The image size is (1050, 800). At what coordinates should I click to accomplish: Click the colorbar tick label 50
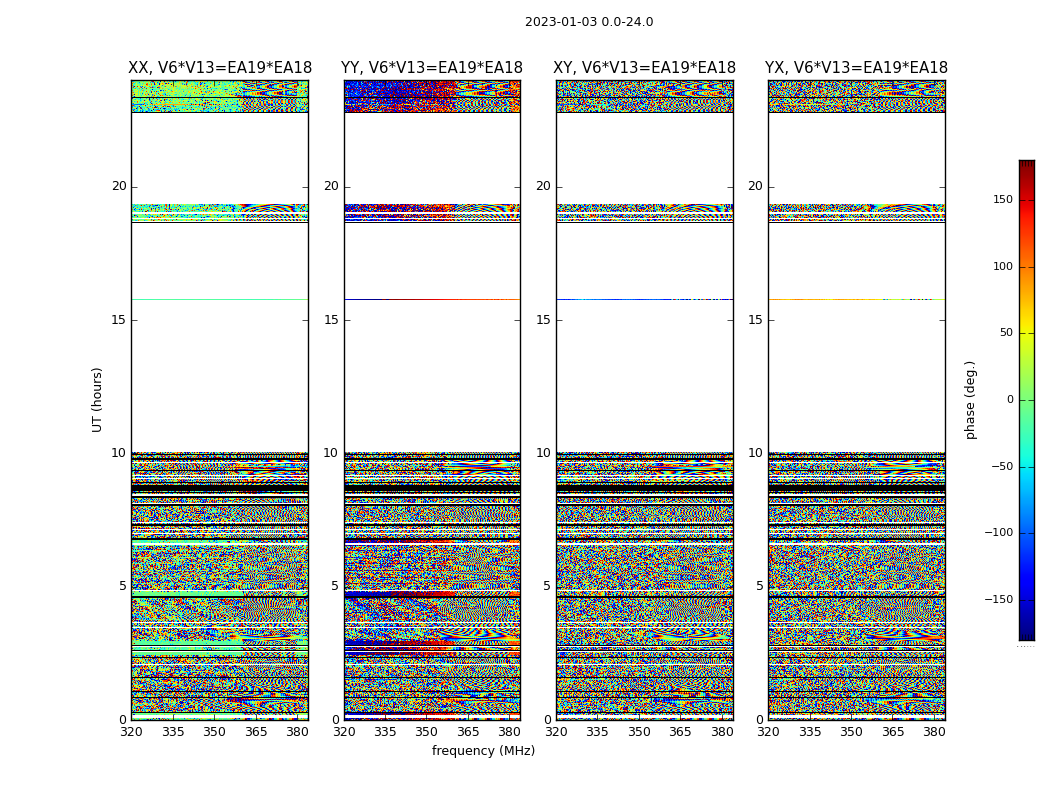[x=1006, y=333]
